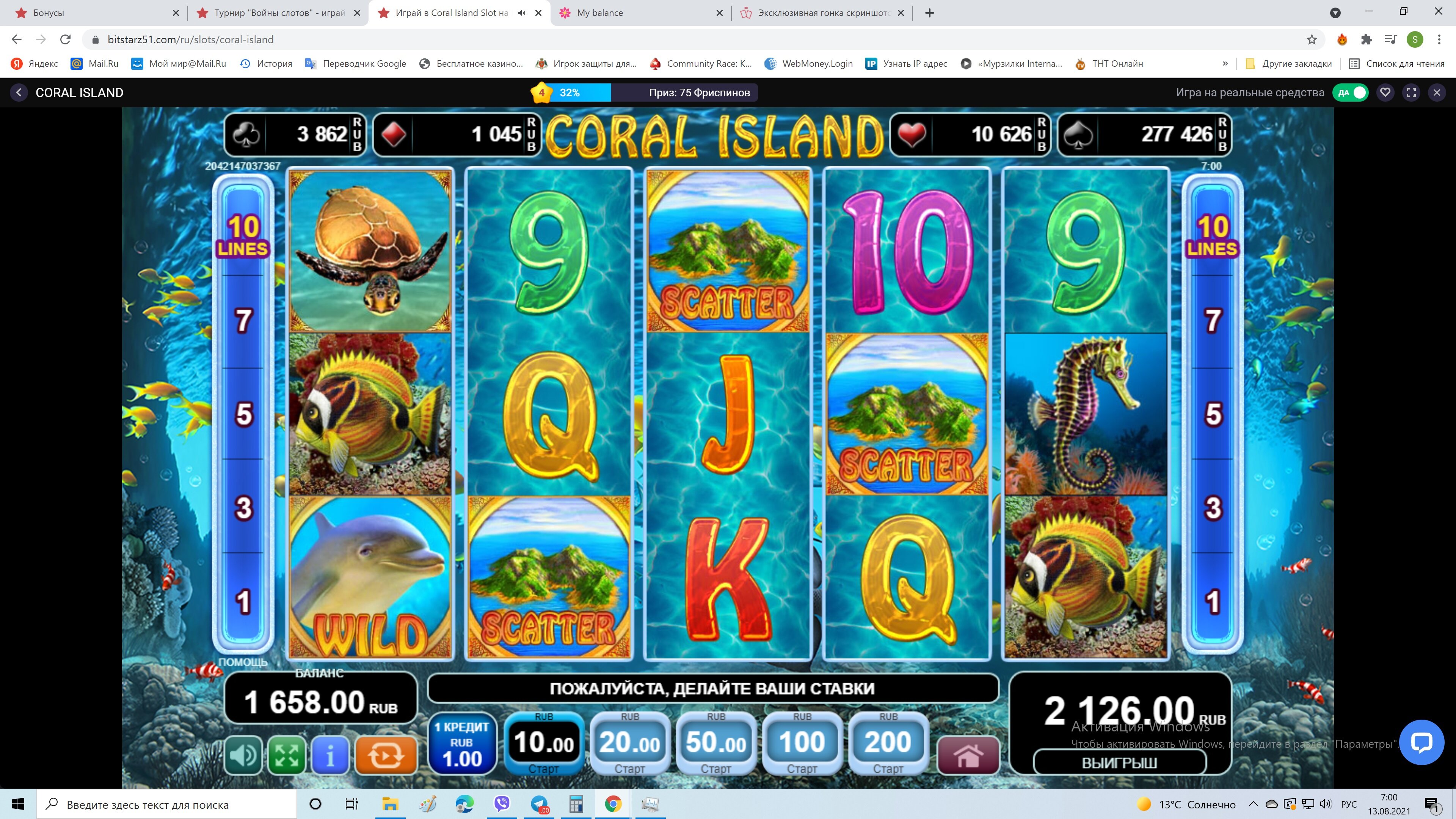
Task: Open Chrome tab search dropdown arrow
Action: (1335, 13)
